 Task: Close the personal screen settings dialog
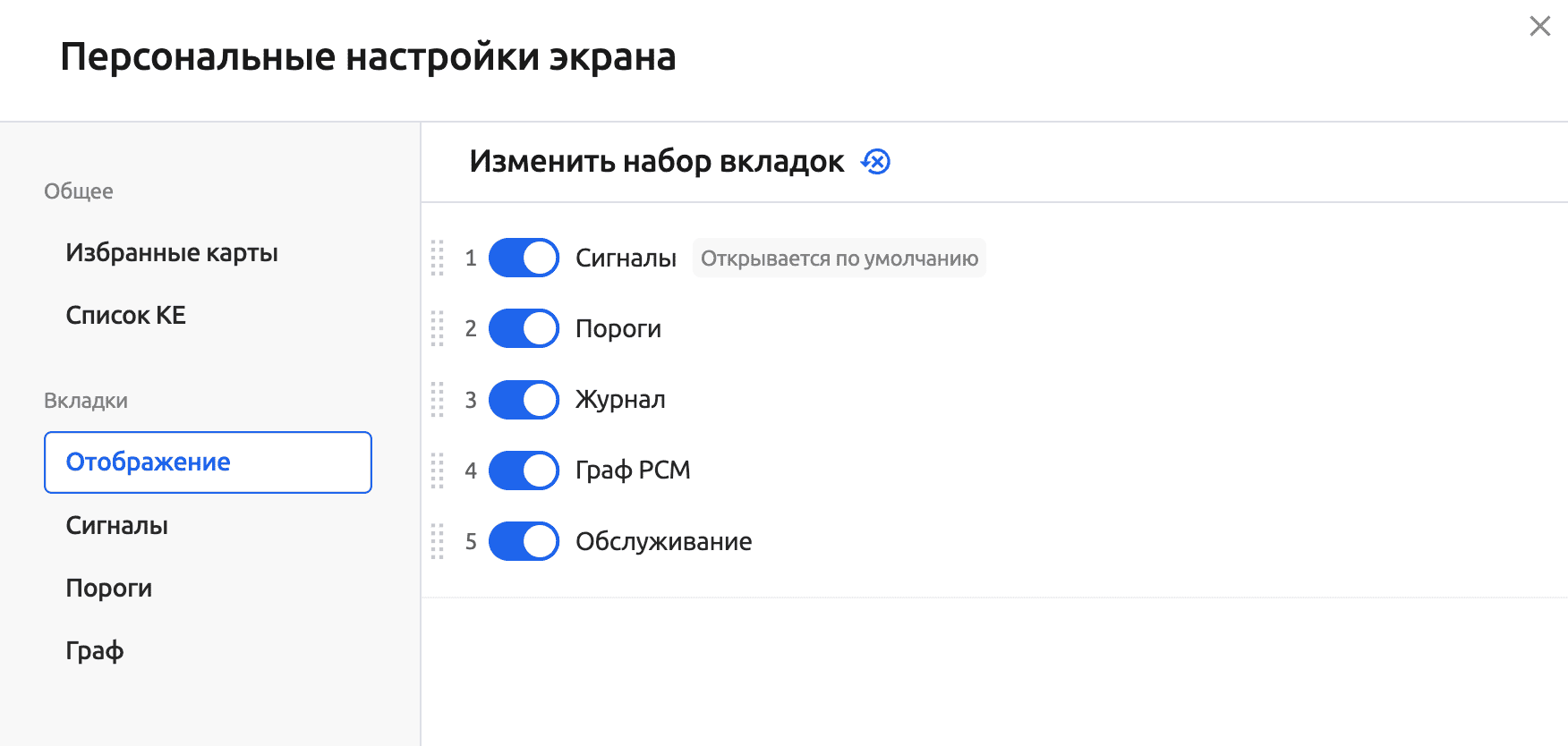1539,26
